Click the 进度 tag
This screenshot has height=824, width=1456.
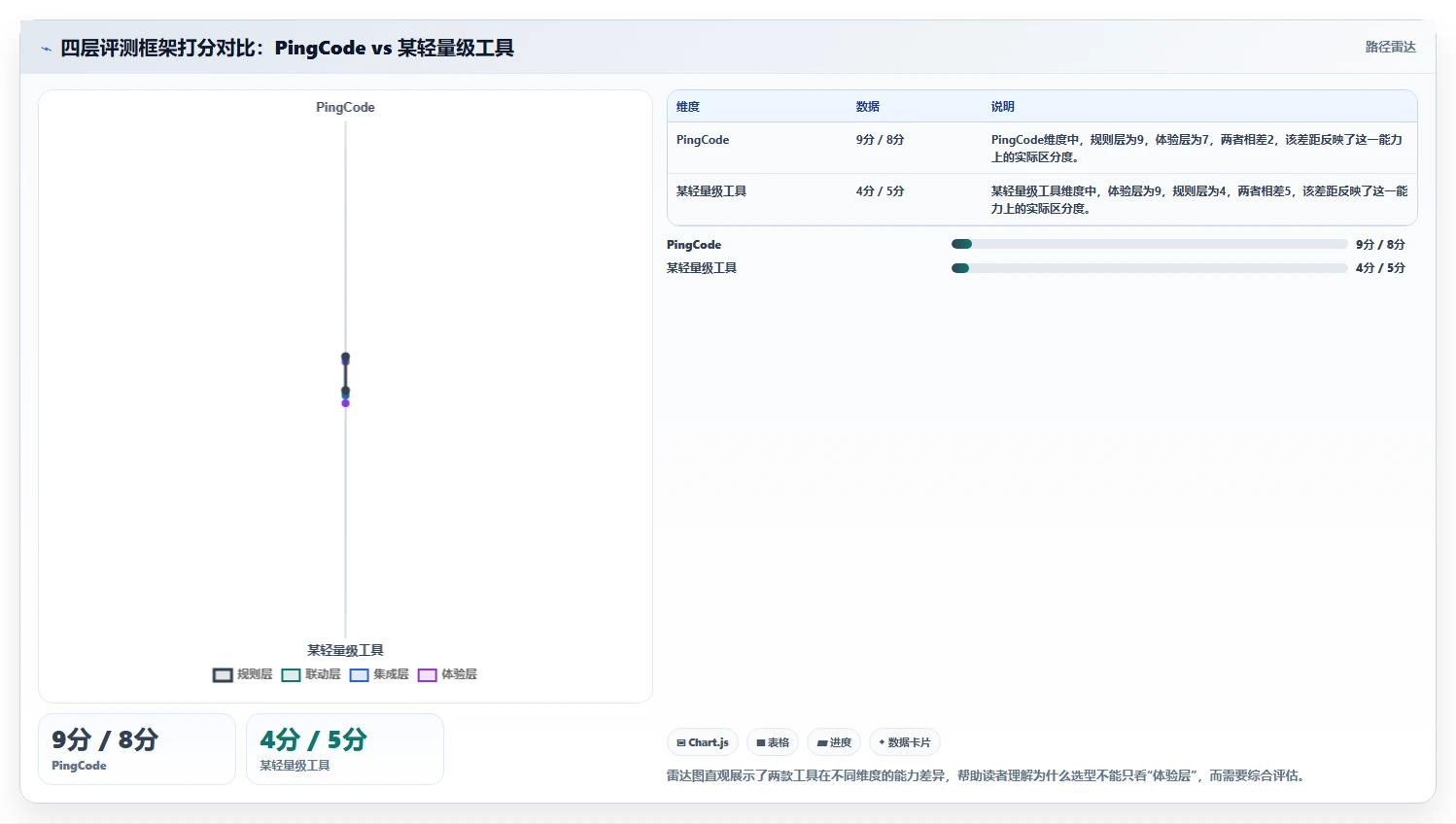pyautogui.click(x=834, y=742)
